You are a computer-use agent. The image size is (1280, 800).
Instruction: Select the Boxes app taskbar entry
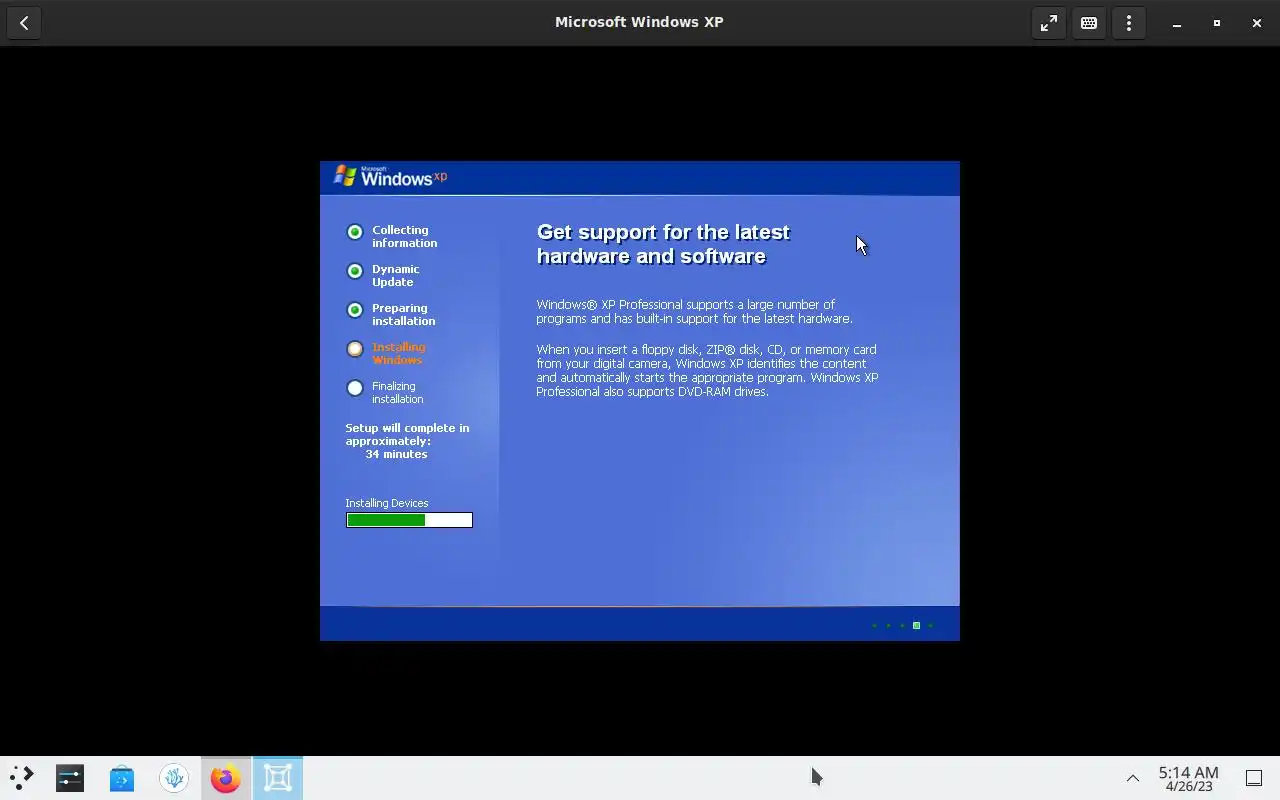[x=278, y=778]
